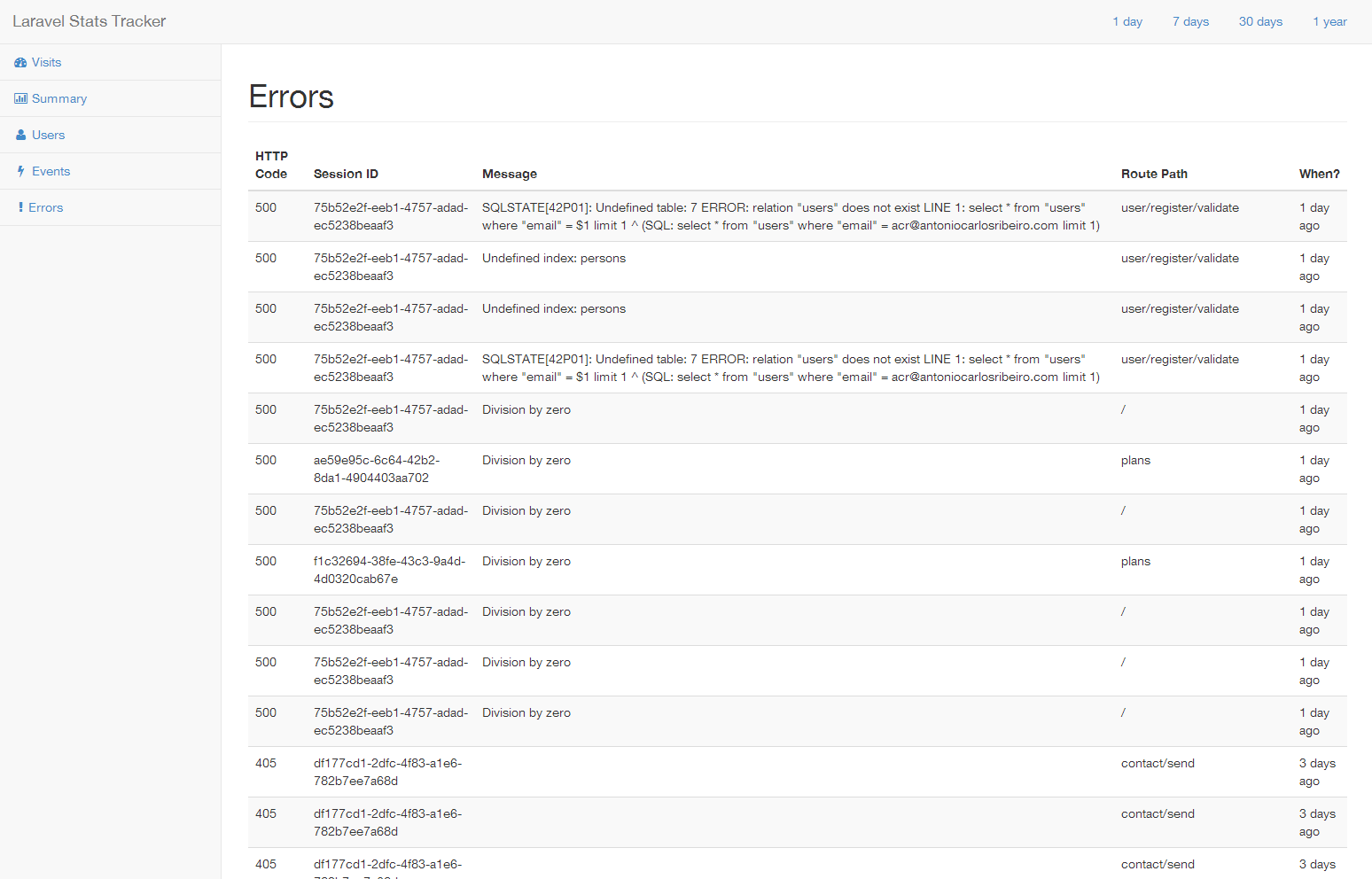Switch range to 30 days
Image resolution: width=1372 pixels, height=879 pixels.
[1260, 22]
